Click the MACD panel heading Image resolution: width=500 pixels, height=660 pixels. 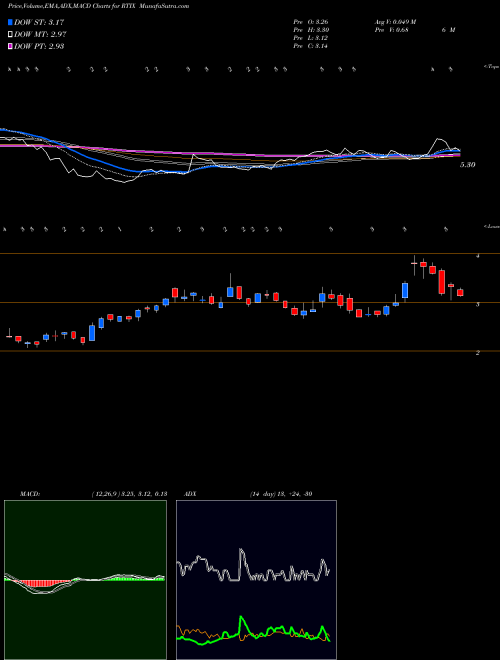30,494
